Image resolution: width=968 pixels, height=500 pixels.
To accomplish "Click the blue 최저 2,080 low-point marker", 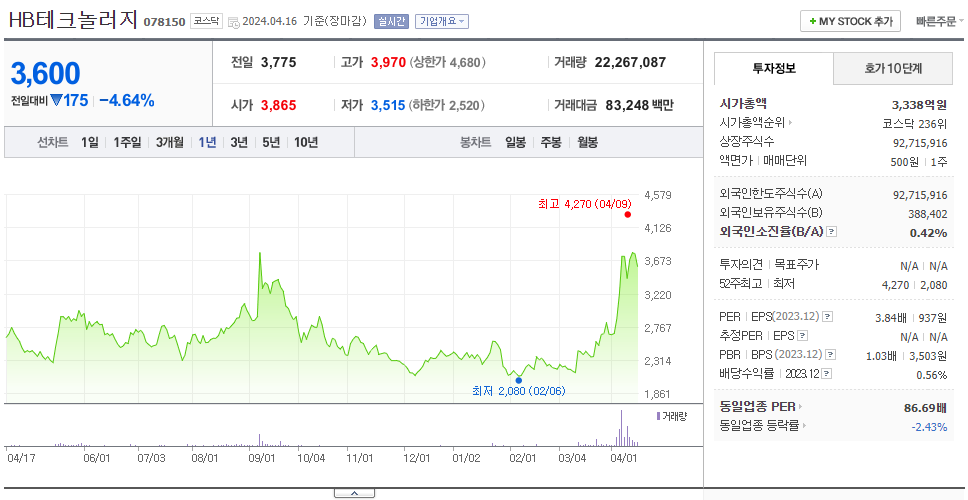I will pos(519,380).
